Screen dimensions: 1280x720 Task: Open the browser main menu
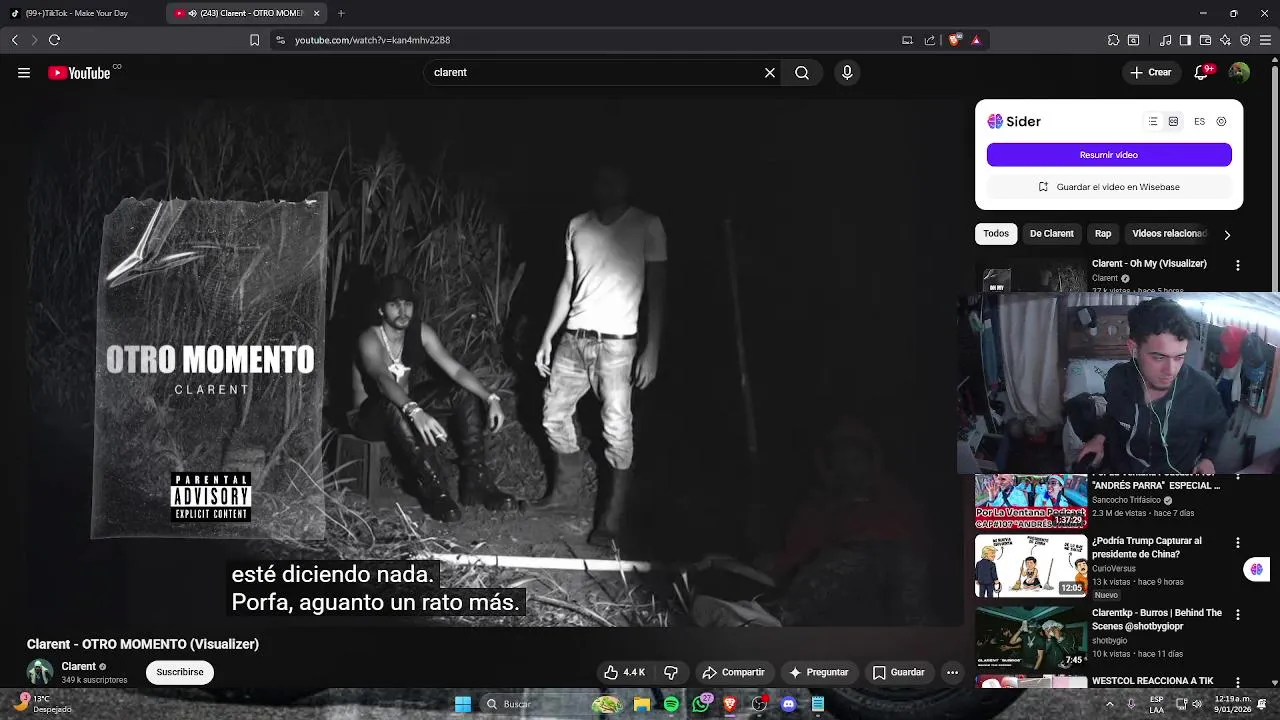coord(1265,40)
